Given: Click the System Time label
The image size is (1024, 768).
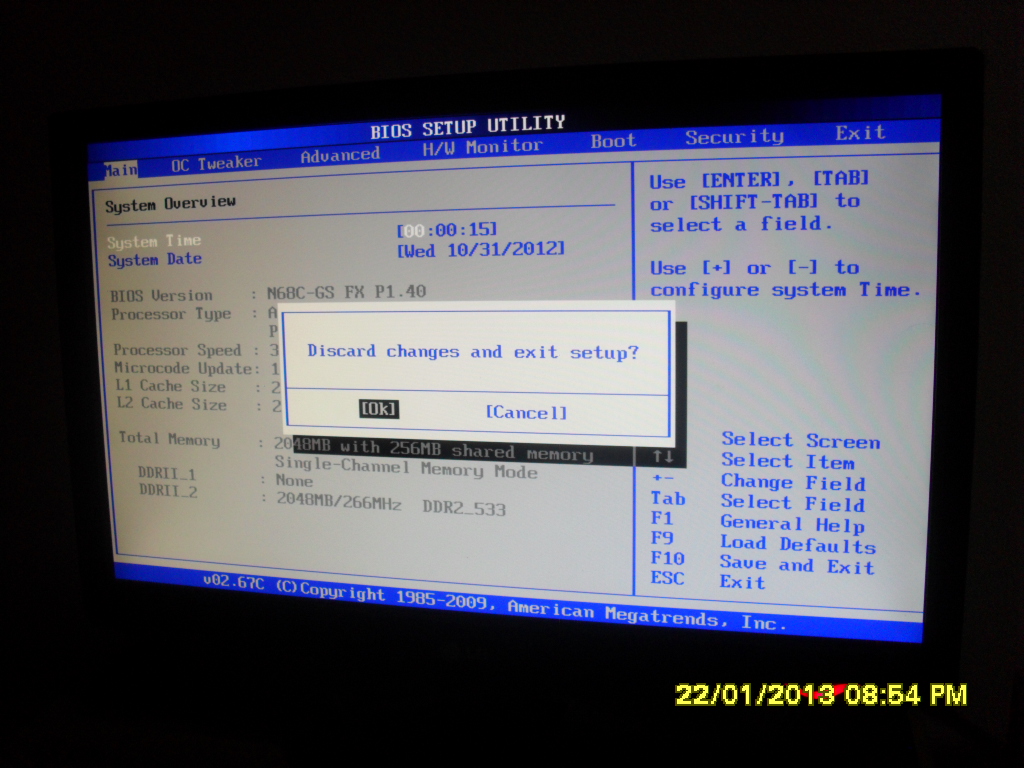Looking at the screenshot, I should (x=154, y=241).
